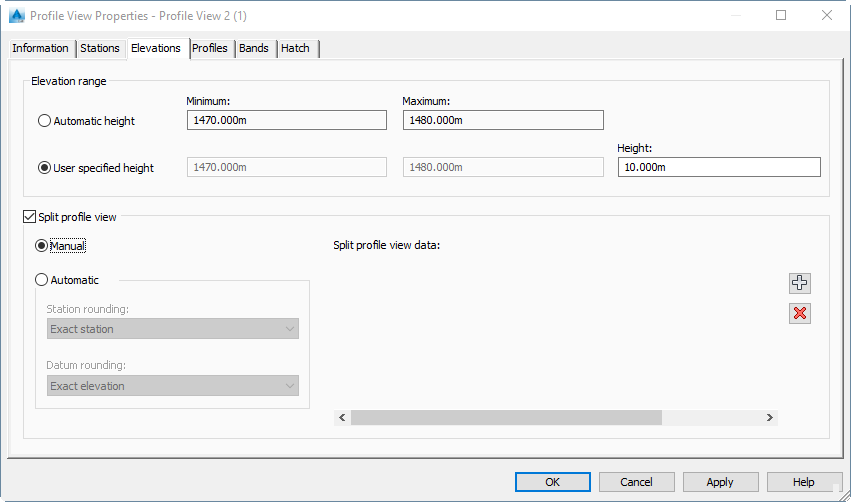This screenshot has width=851, height=502.
Task: Uncheck the Split profile view checkbox
Action: 29,217
